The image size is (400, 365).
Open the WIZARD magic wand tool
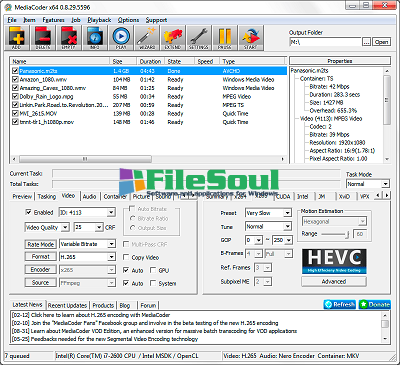[147, 38]
